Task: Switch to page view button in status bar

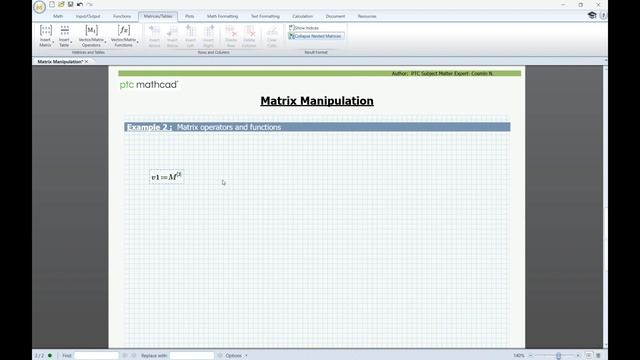Action: (x=589, y=356)
